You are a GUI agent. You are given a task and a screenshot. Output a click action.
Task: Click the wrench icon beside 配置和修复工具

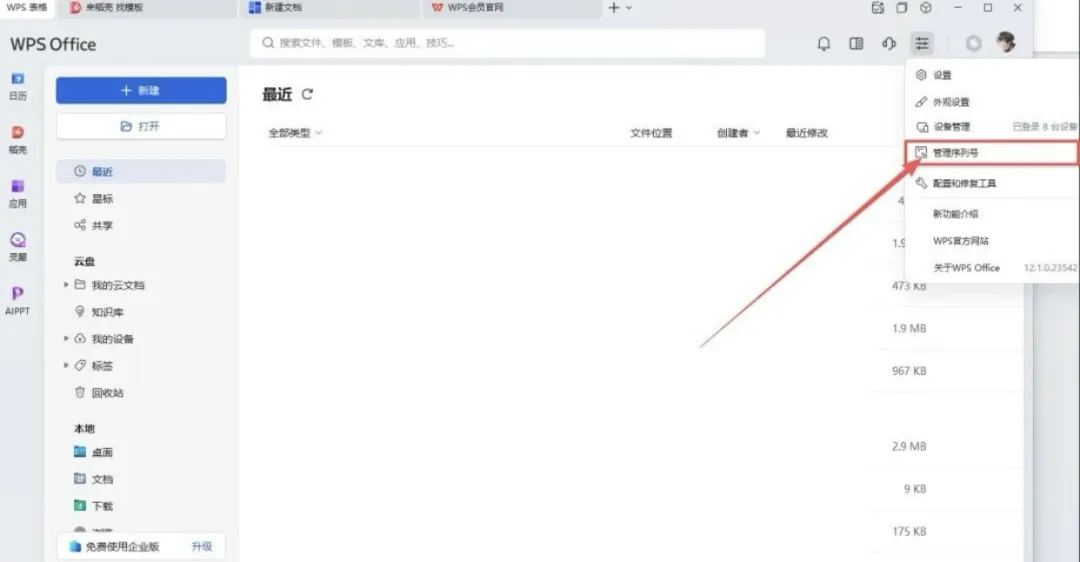(921, 183)
